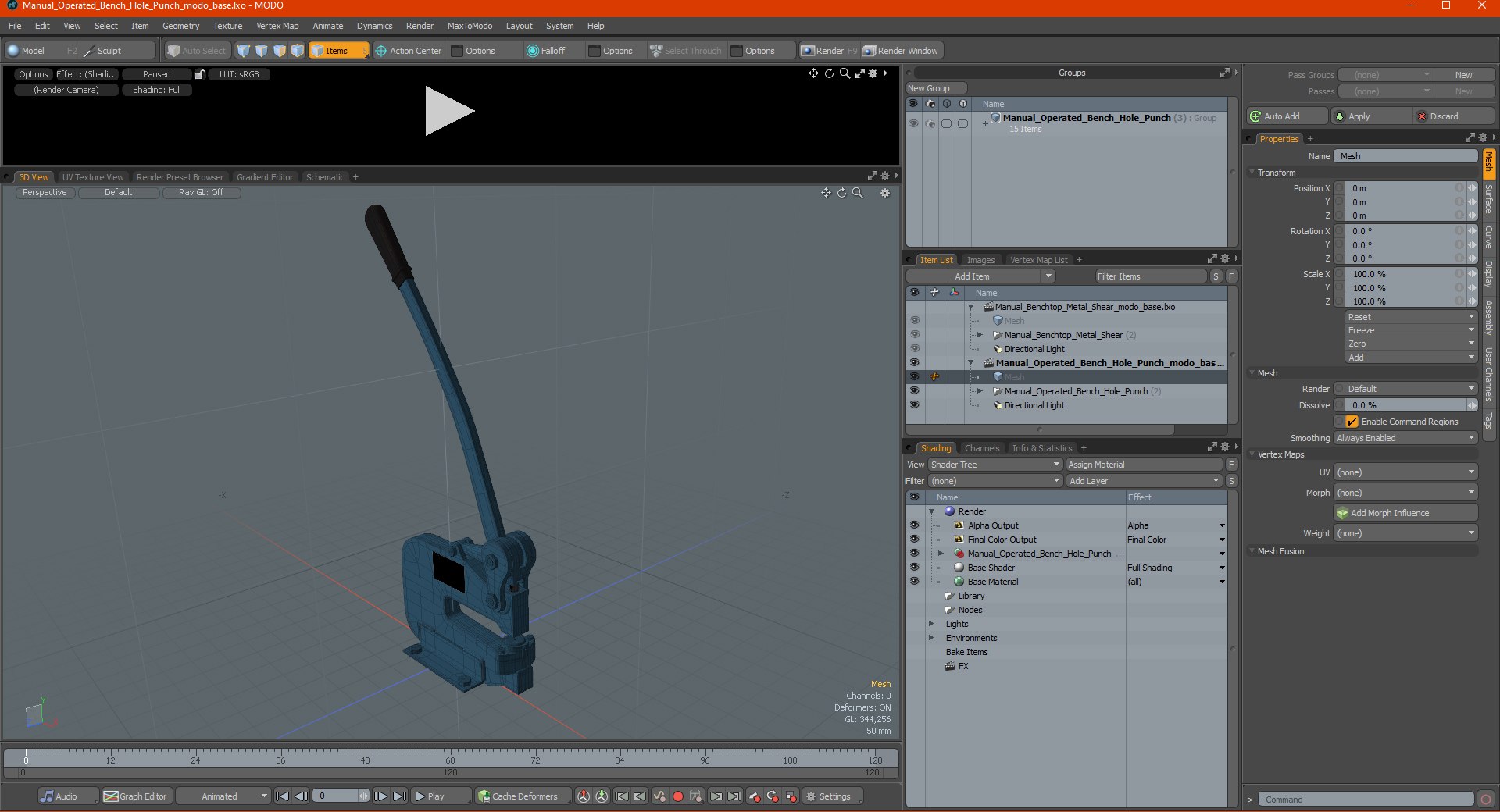1500x812 pixels.
Task: Select materials selection mode icon
Action: [297, 51]
